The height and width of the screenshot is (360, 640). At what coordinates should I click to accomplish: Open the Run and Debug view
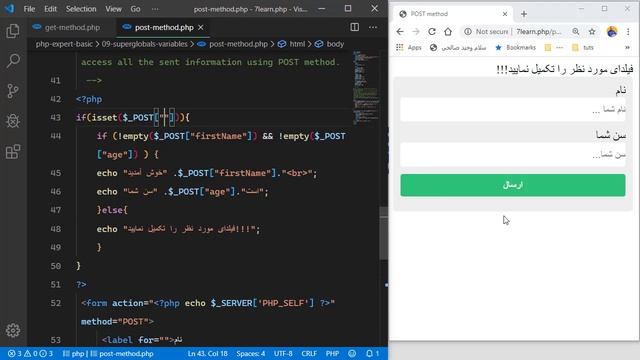click(x=13, y=121)
